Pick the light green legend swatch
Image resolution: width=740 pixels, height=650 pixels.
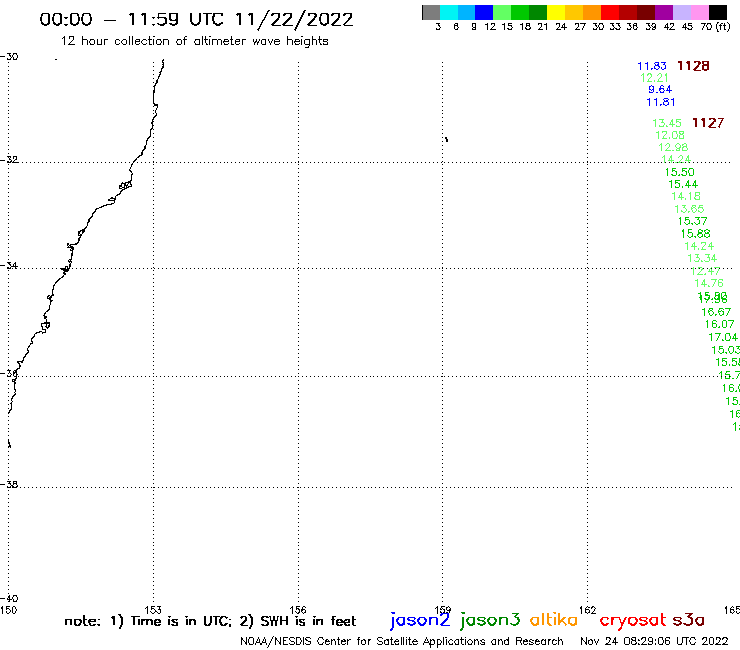(x=502, y=12)
